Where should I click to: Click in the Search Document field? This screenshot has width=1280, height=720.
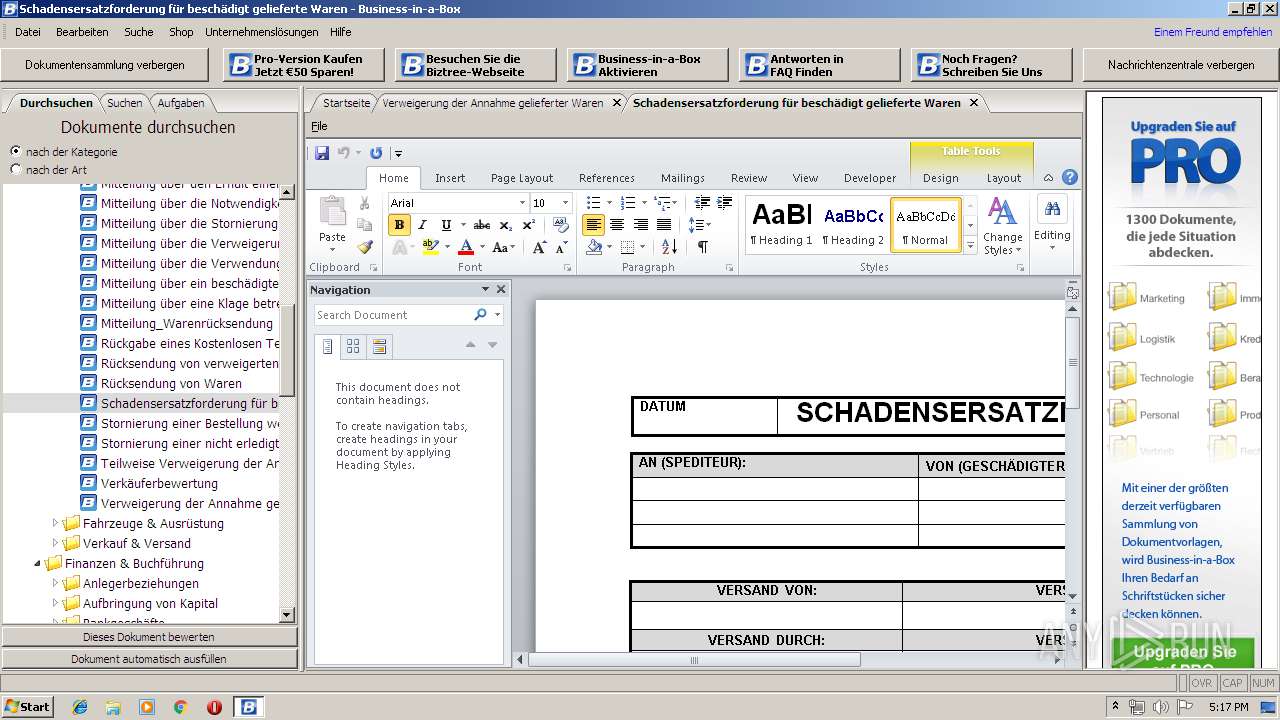[392, 314]
